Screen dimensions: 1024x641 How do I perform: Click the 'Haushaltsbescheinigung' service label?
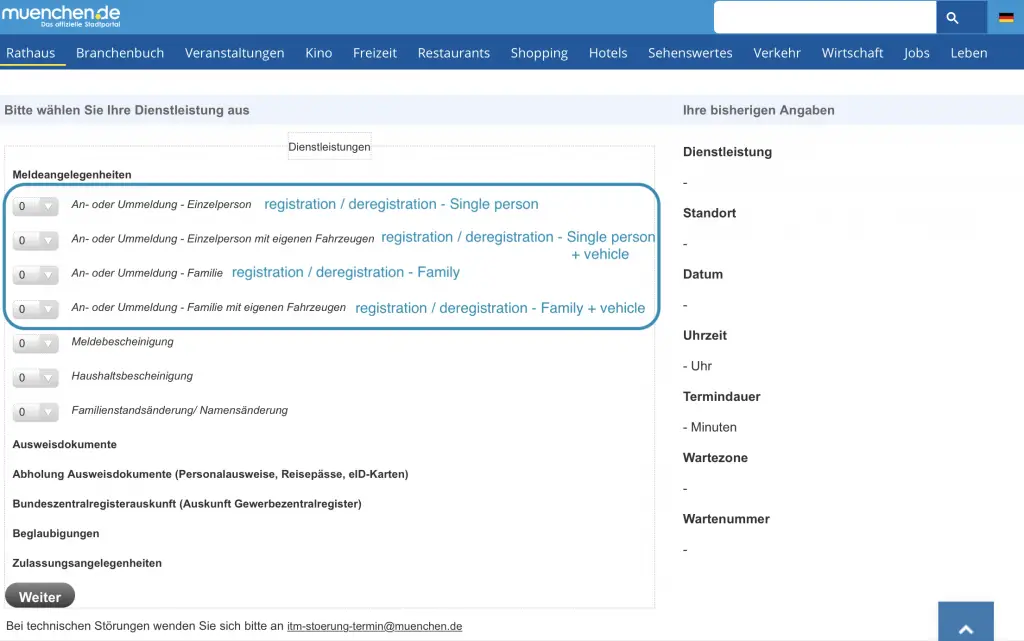point(133,376)
